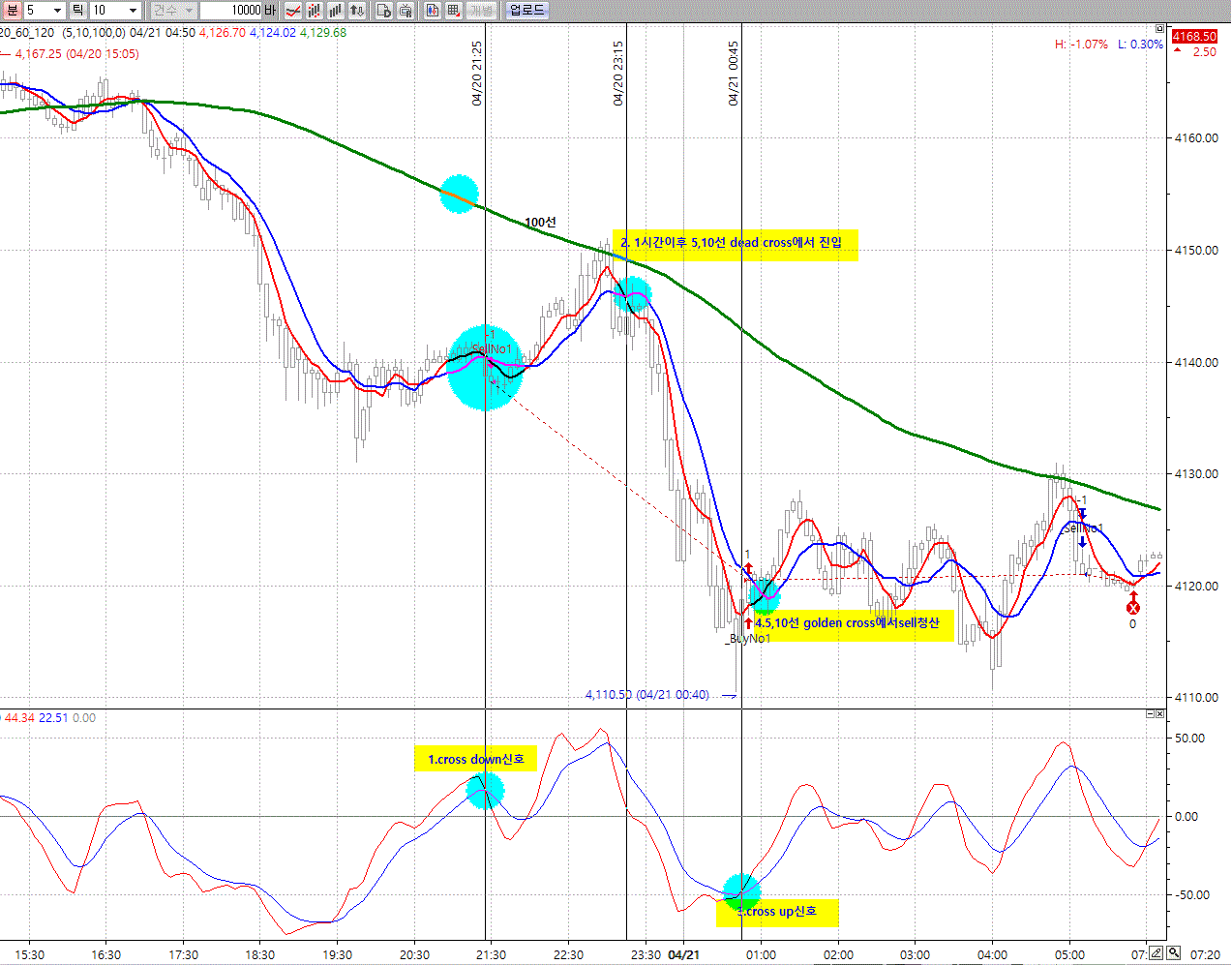Toggle the 틱 (tick) period button
This screenshot has width=1232, height=965.
[x=78, y=11]
